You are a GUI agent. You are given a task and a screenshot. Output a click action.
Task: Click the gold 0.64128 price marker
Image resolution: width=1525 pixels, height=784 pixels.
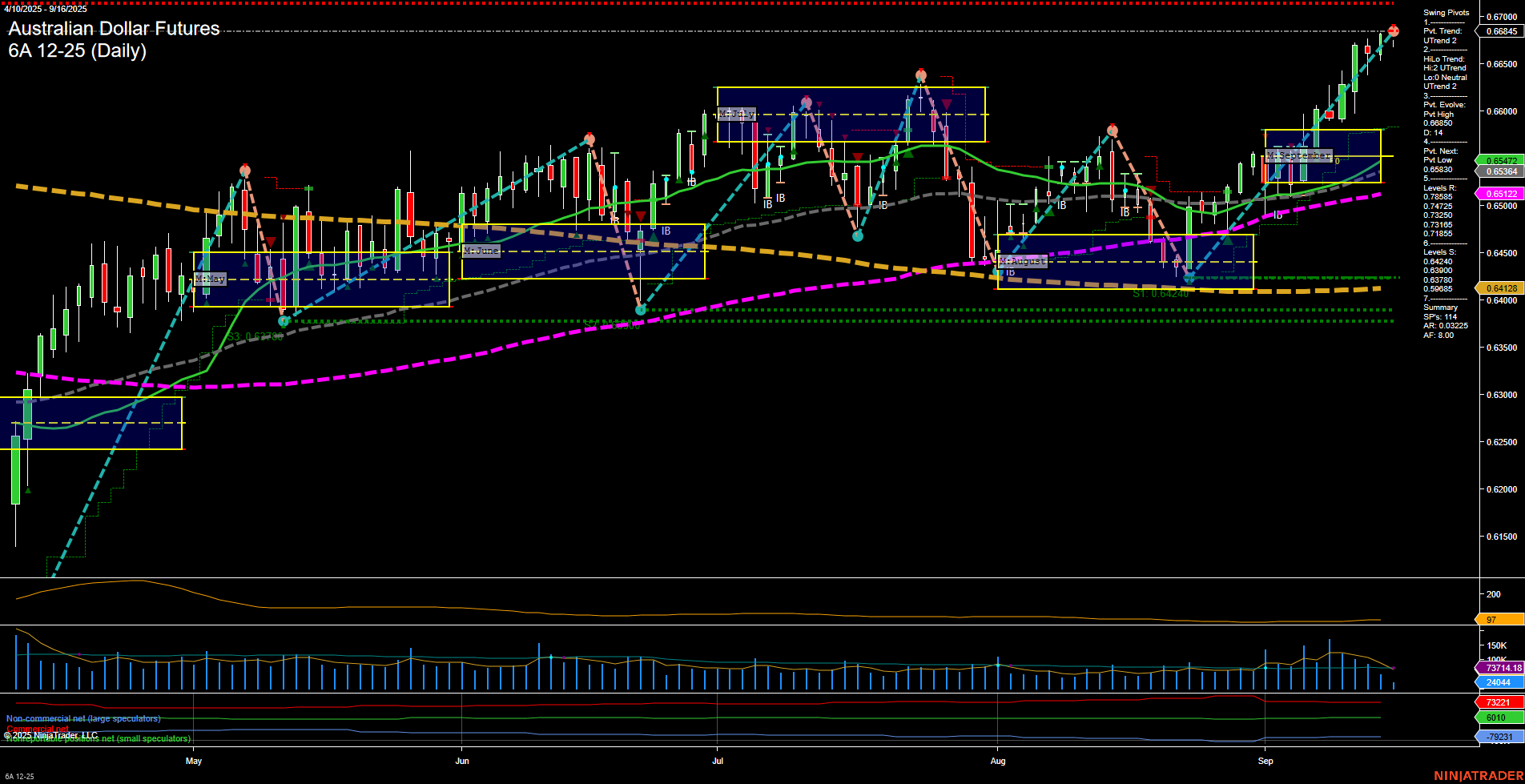click(x=1500, y=288)
